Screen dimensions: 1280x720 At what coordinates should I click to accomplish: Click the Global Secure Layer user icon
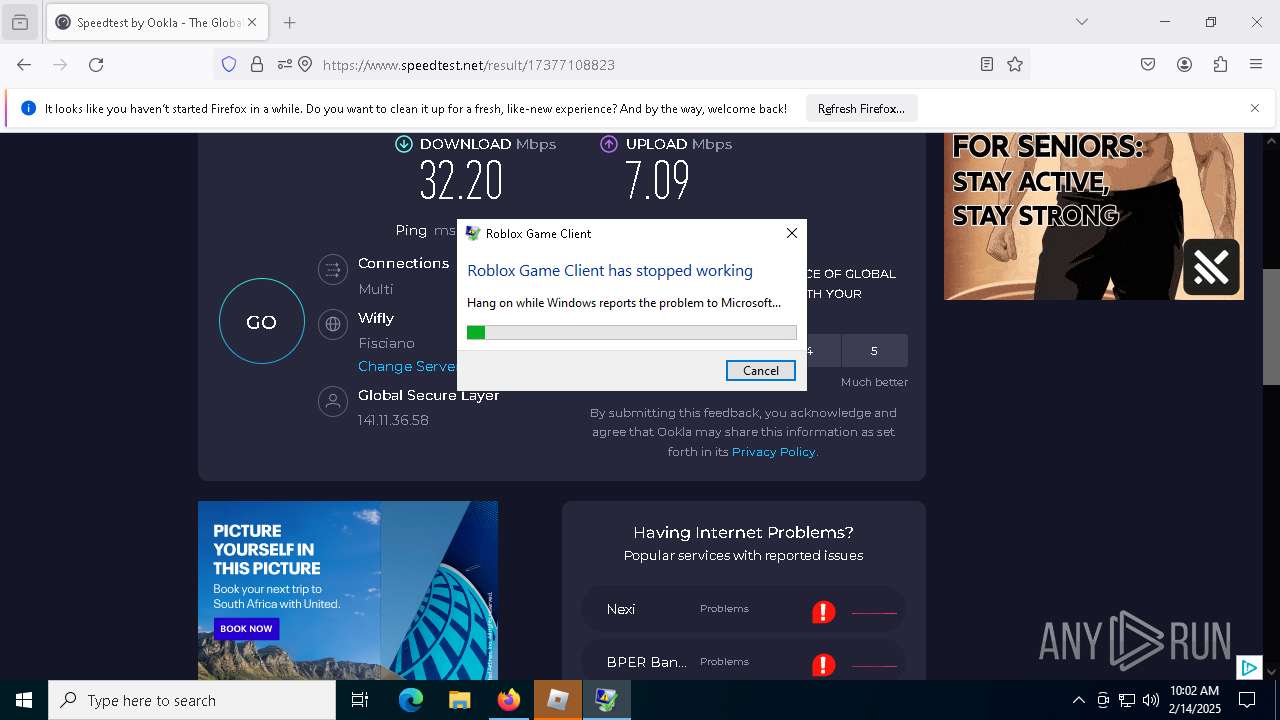coord(332,401)
